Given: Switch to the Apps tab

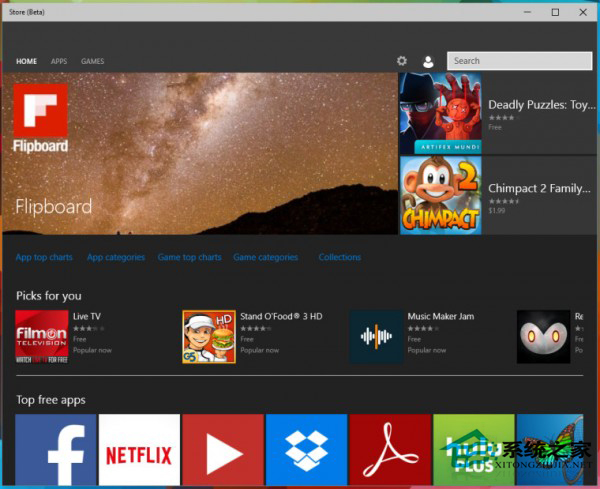Looking at the screenshot, I should click(x=59, y=61).
